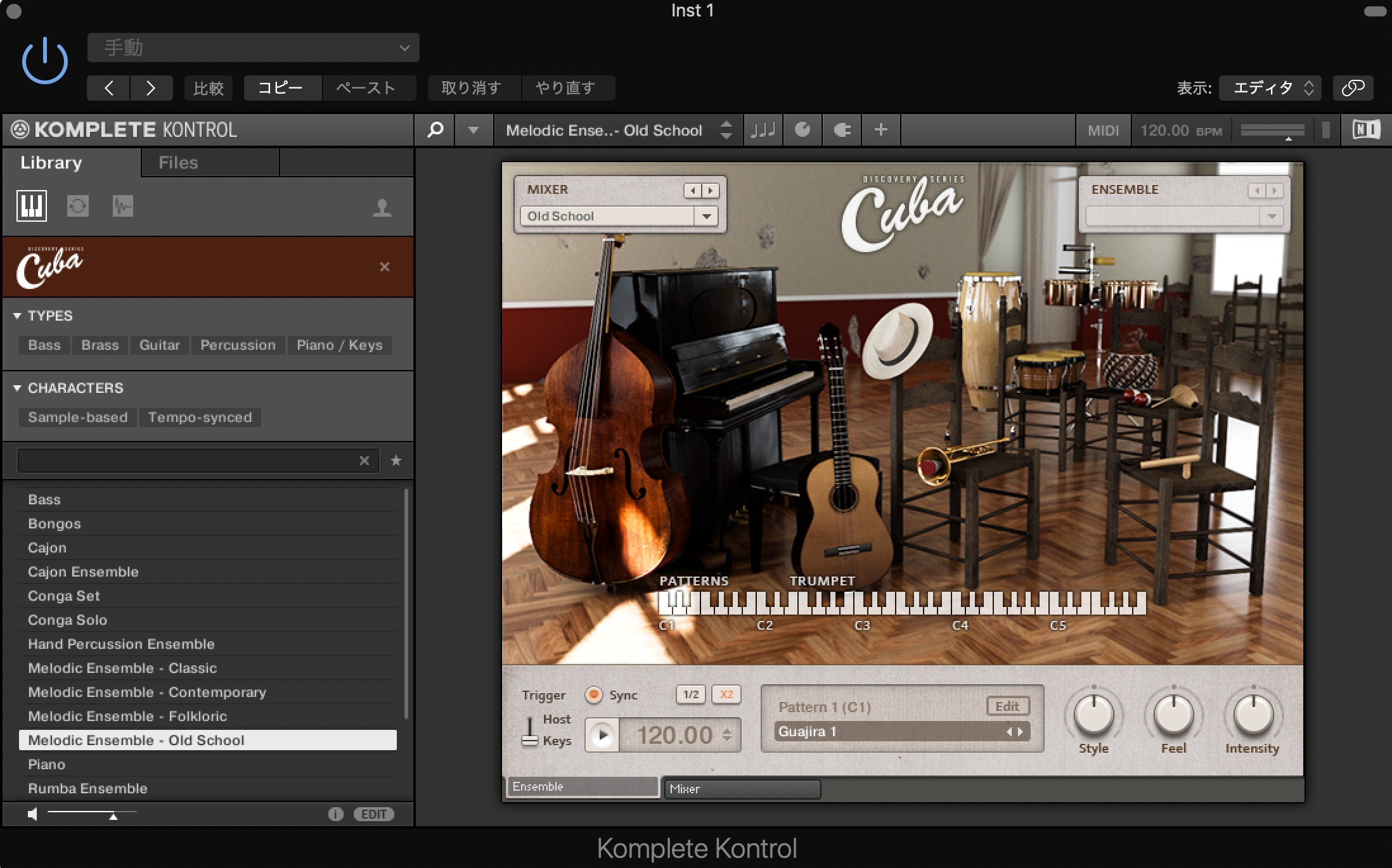
Task: Enable the Sync radio button
Action: pos(594,695)
